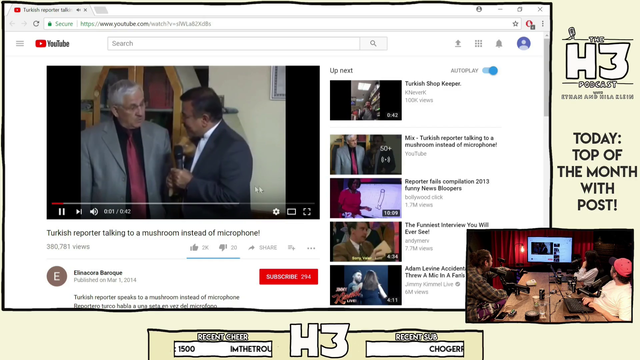Click inside the YouTube search field
Viewport: 640px width, 360px height.
233,43
